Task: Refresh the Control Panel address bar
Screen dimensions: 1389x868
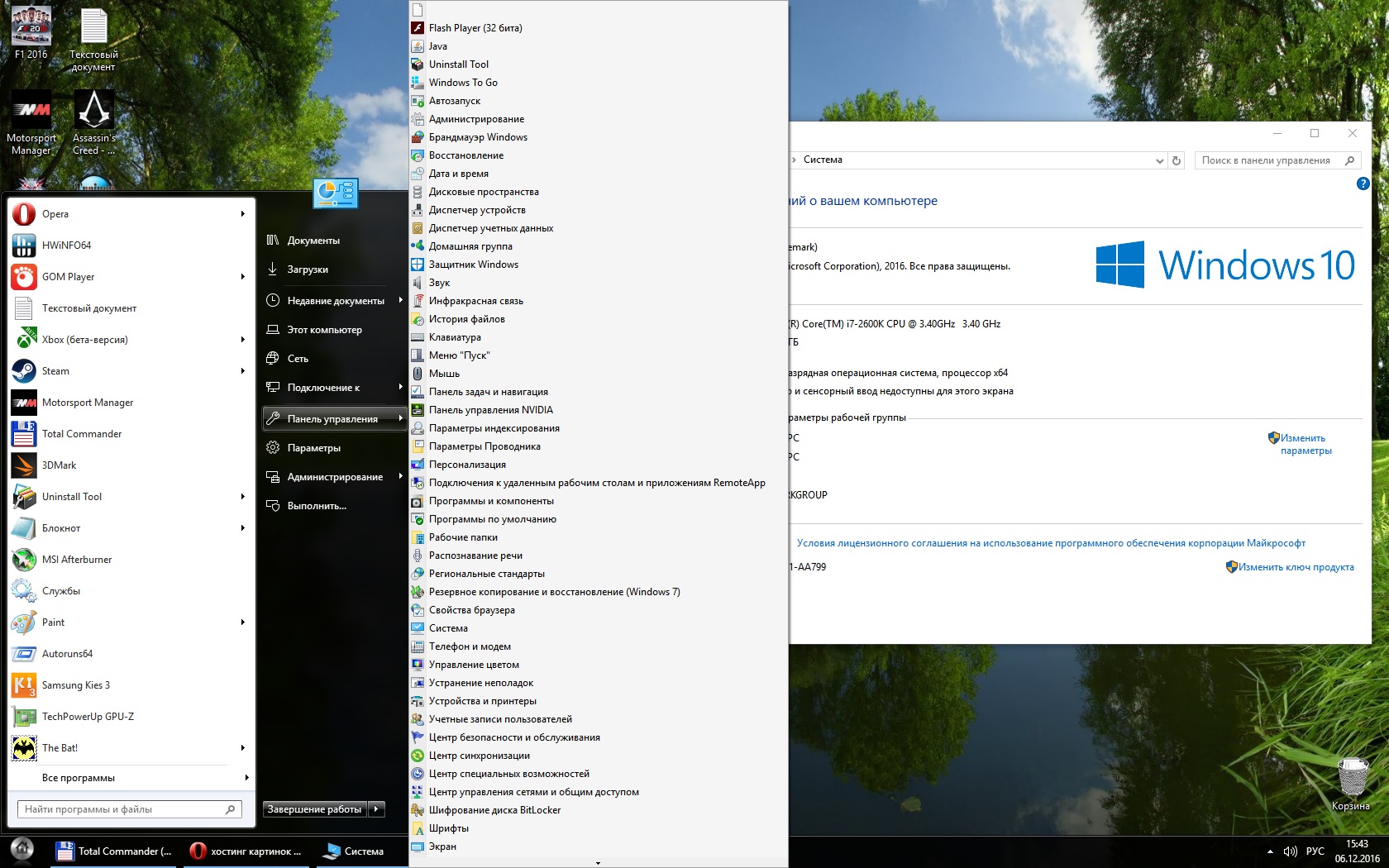Action: point(1177,160)
